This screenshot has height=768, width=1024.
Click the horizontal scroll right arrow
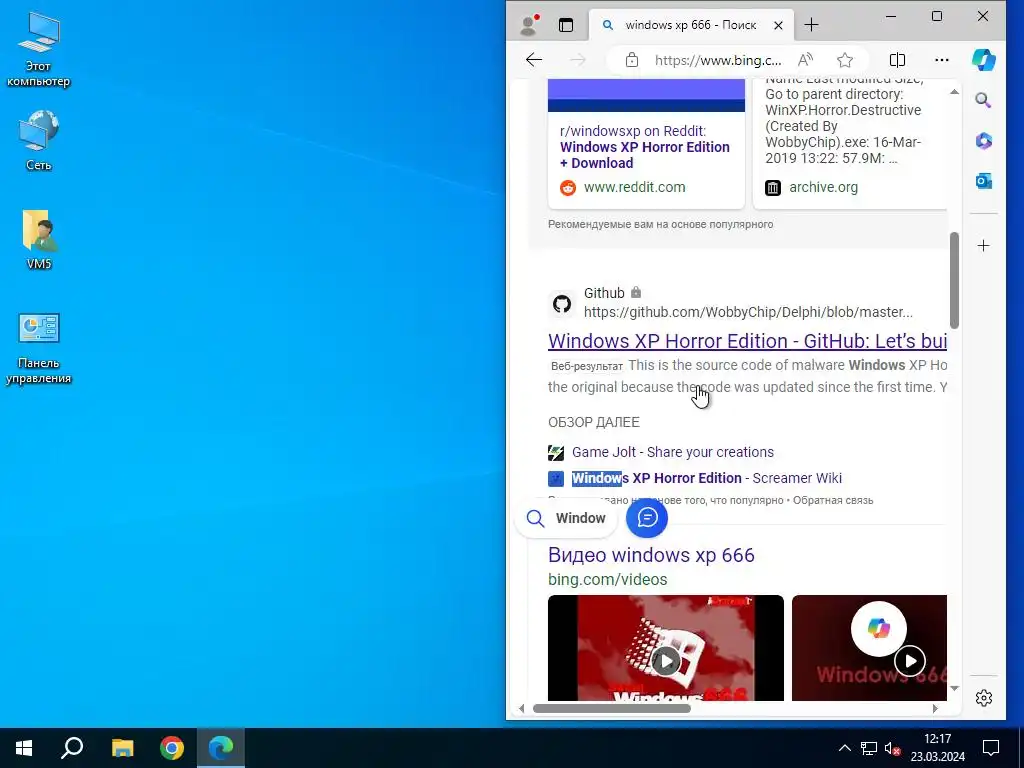tap(935, 709)
